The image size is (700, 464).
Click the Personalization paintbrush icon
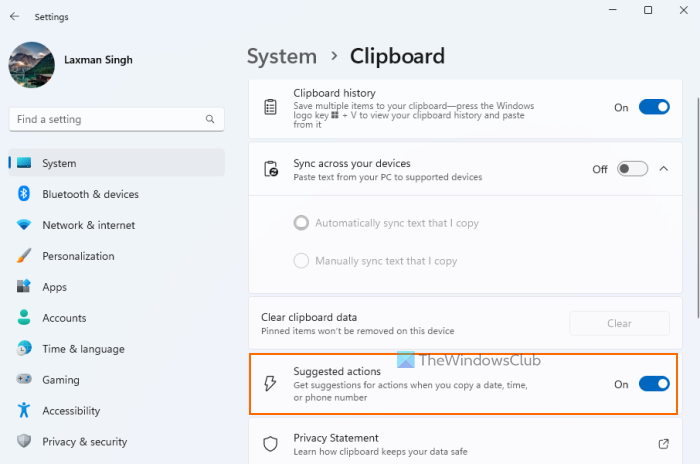coord(24,256)
